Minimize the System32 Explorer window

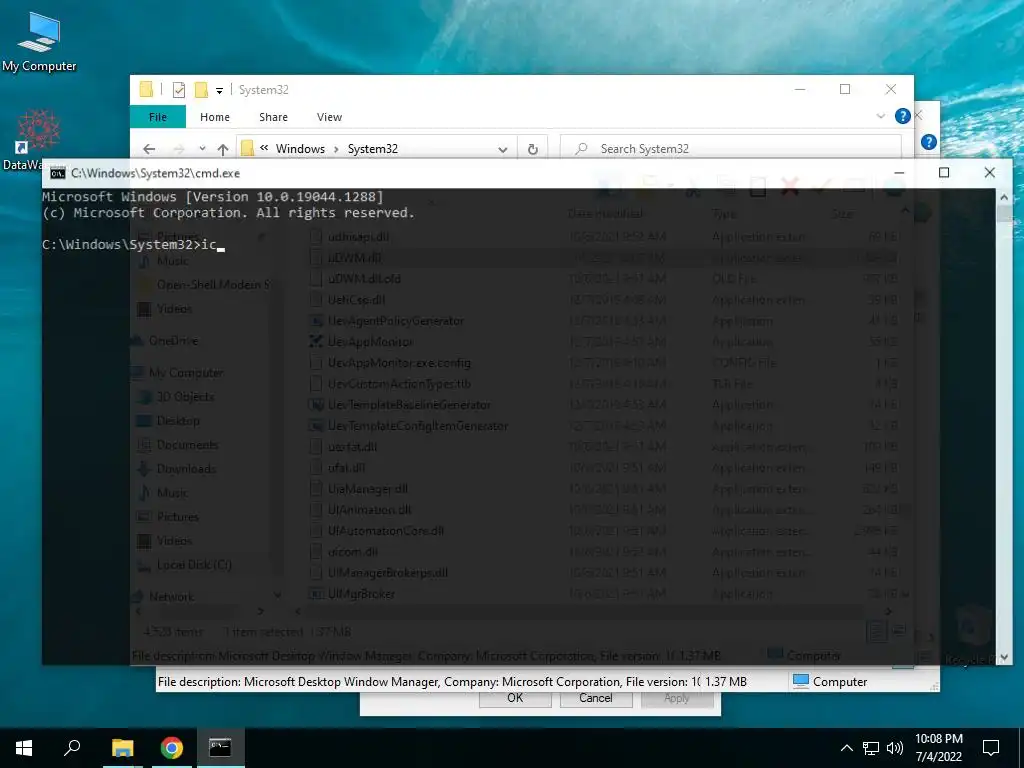point(800,89)
